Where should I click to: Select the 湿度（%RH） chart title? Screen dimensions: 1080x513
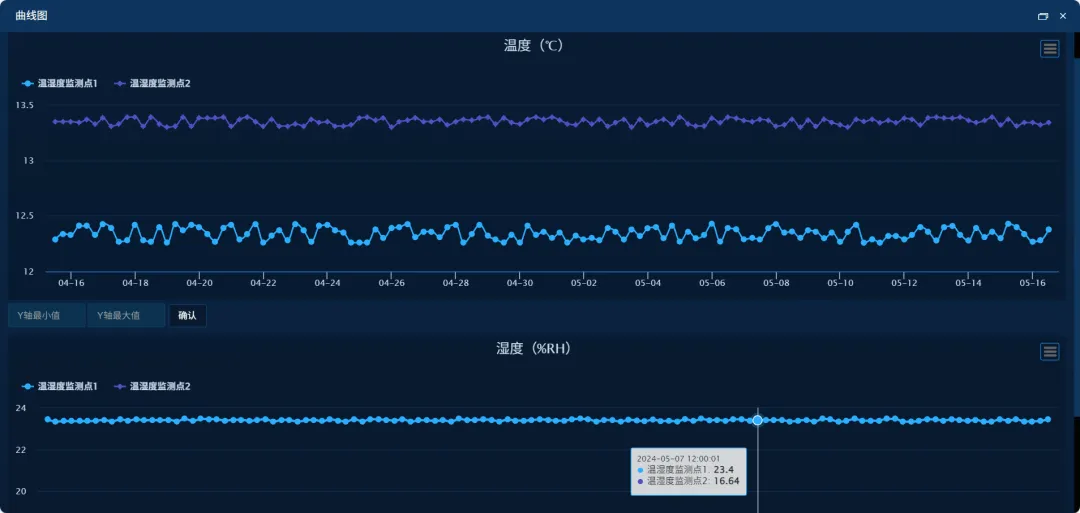pyautogui.click(x=534, y=349)
